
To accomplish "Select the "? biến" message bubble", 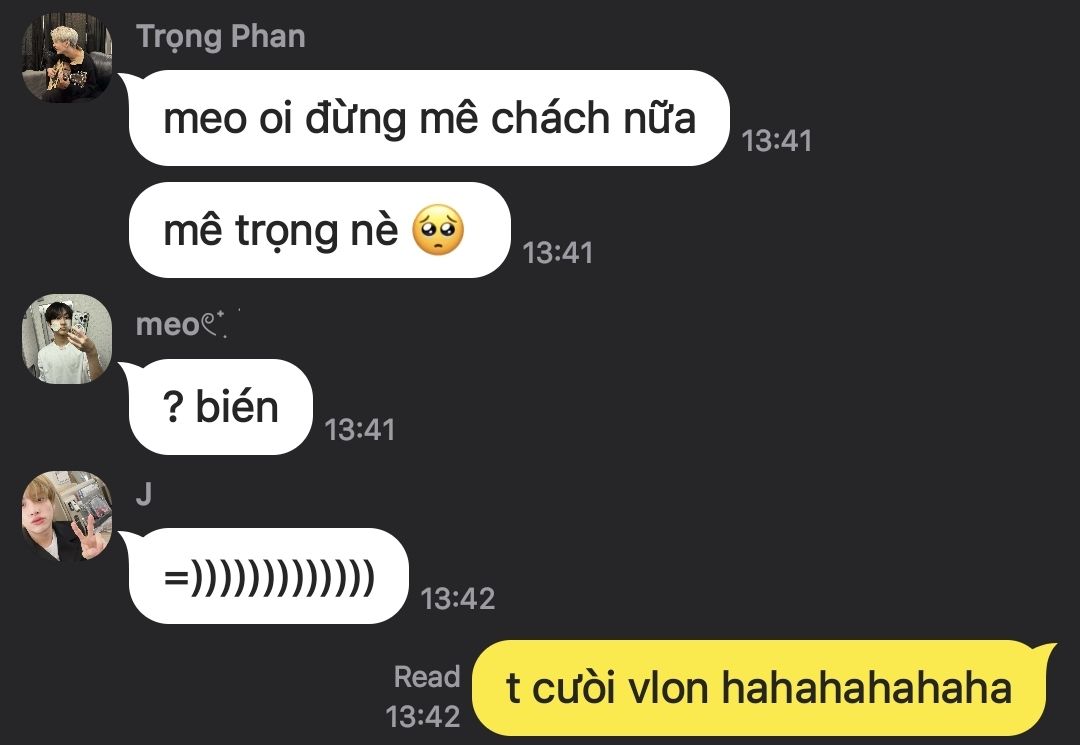I will tap(220, 407).
